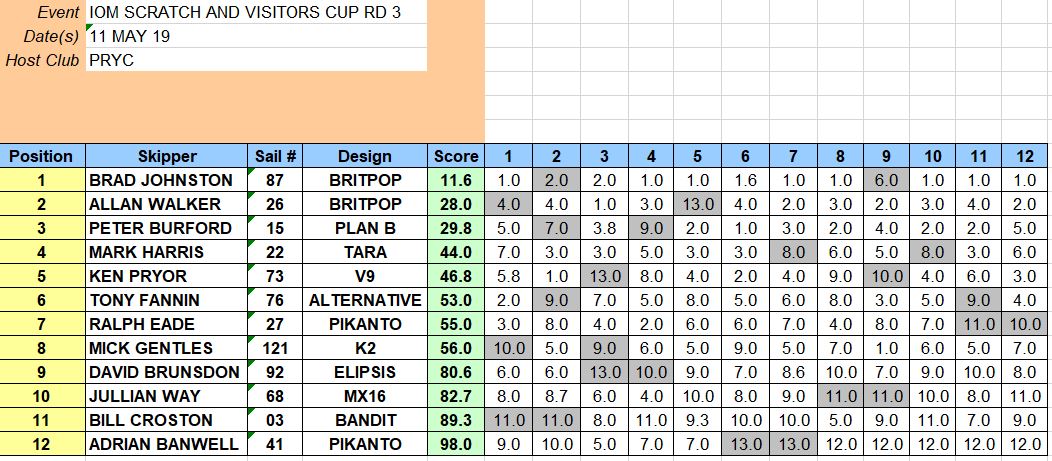Select the MX16 design cell
1052x461 pixels.
click(365, 396)
